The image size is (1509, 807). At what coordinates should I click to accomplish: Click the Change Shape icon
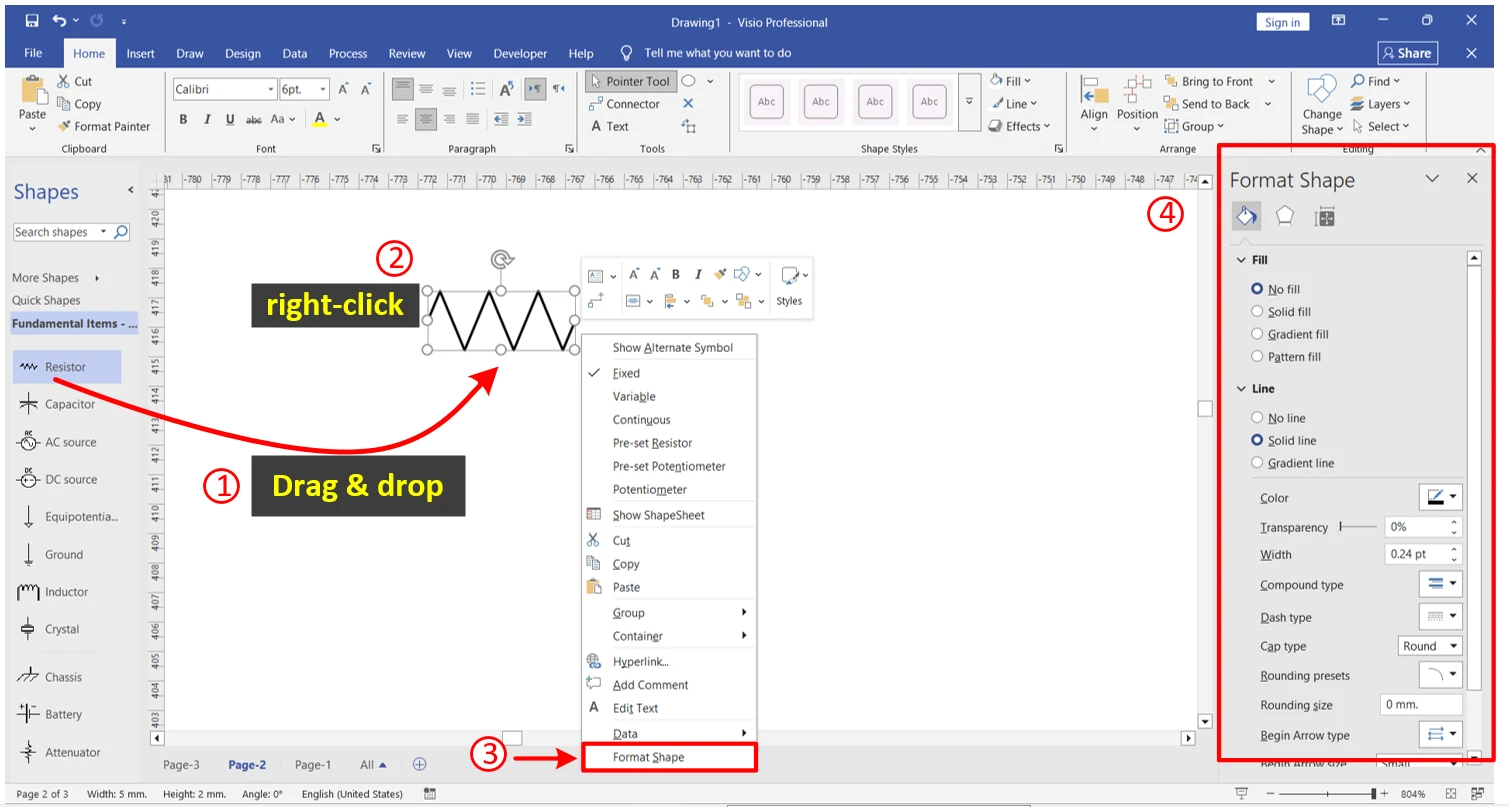point(1321,105)
